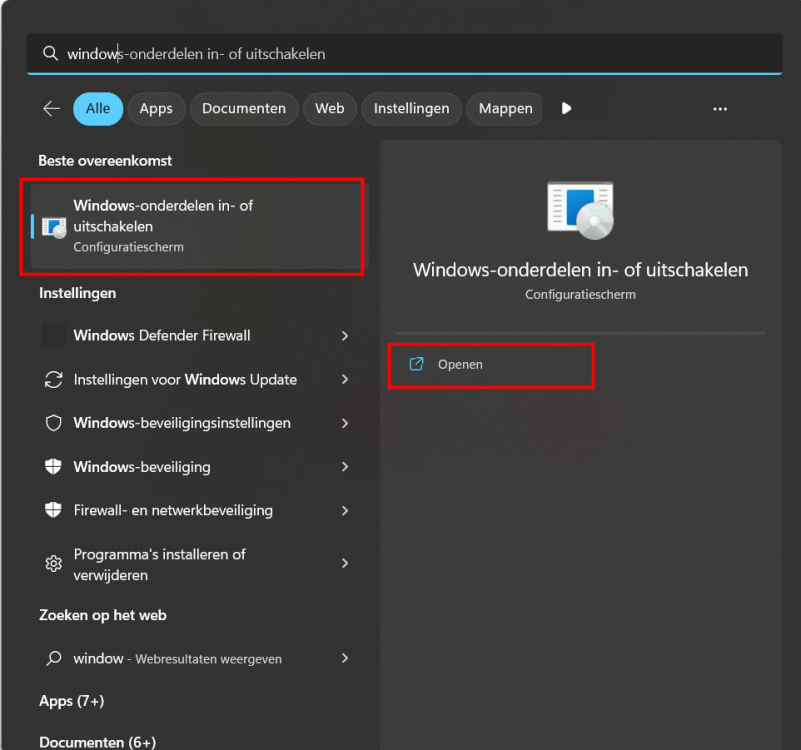Click the large Windows-onderdelen preview icon
The height and width of the screenshot is (750, 801).
pos(580,210)
